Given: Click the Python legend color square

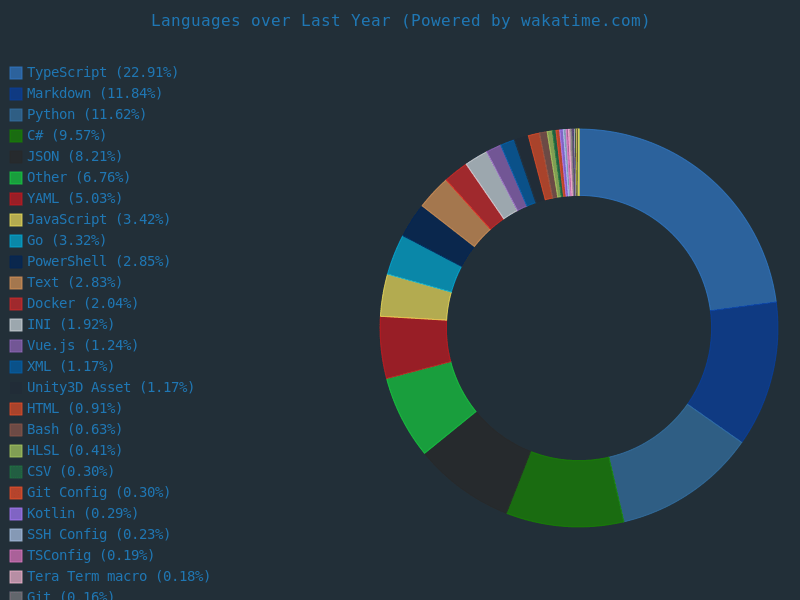Looking at the screenshot, I should (x=16, y=115).
